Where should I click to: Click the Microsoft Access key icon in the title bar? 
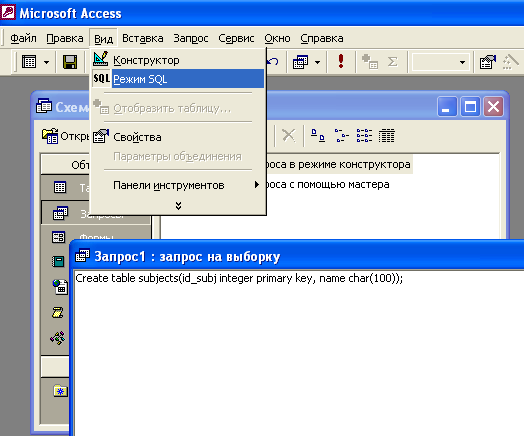[x=8, y=12]
